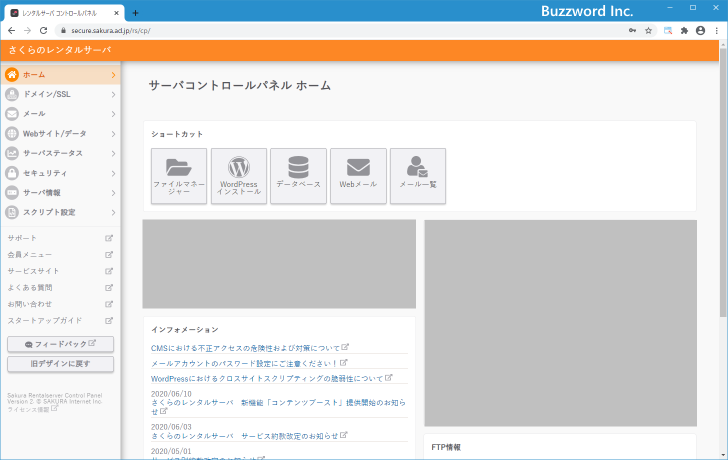
Task: Click the ホーム house icon in sidebar
Action: click(12, 75)
